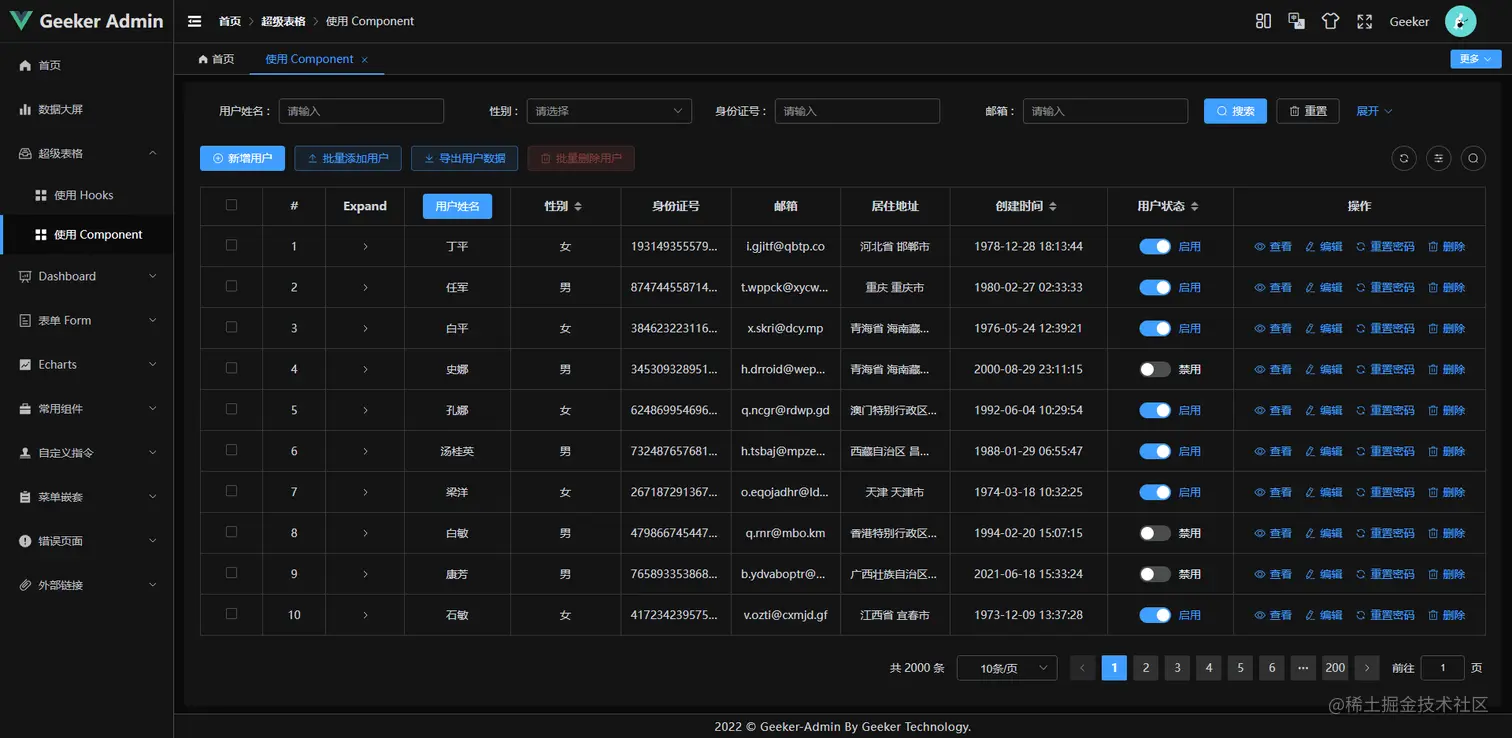Click the table refresh icon button
This screenshot has height=738, width=1512.
pyautogui.click(x=1404, y=158)
